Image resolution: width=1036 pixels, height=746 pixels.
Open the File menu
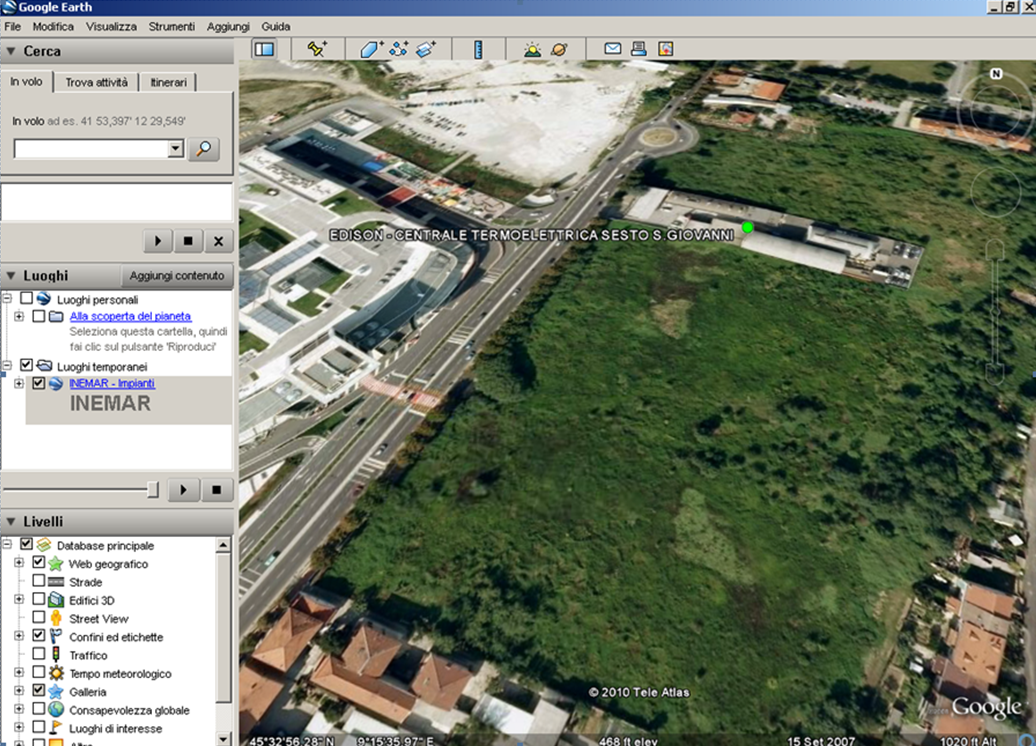tap(13, 26)
